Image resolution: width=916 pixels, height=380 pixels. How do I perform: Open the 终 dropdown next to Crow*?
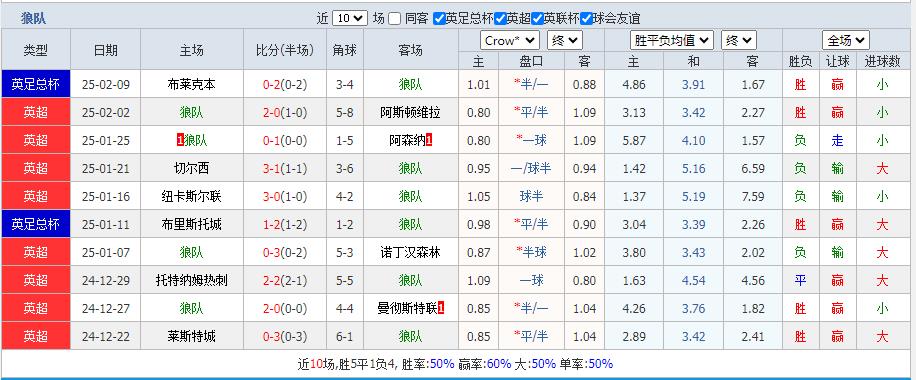564,40
